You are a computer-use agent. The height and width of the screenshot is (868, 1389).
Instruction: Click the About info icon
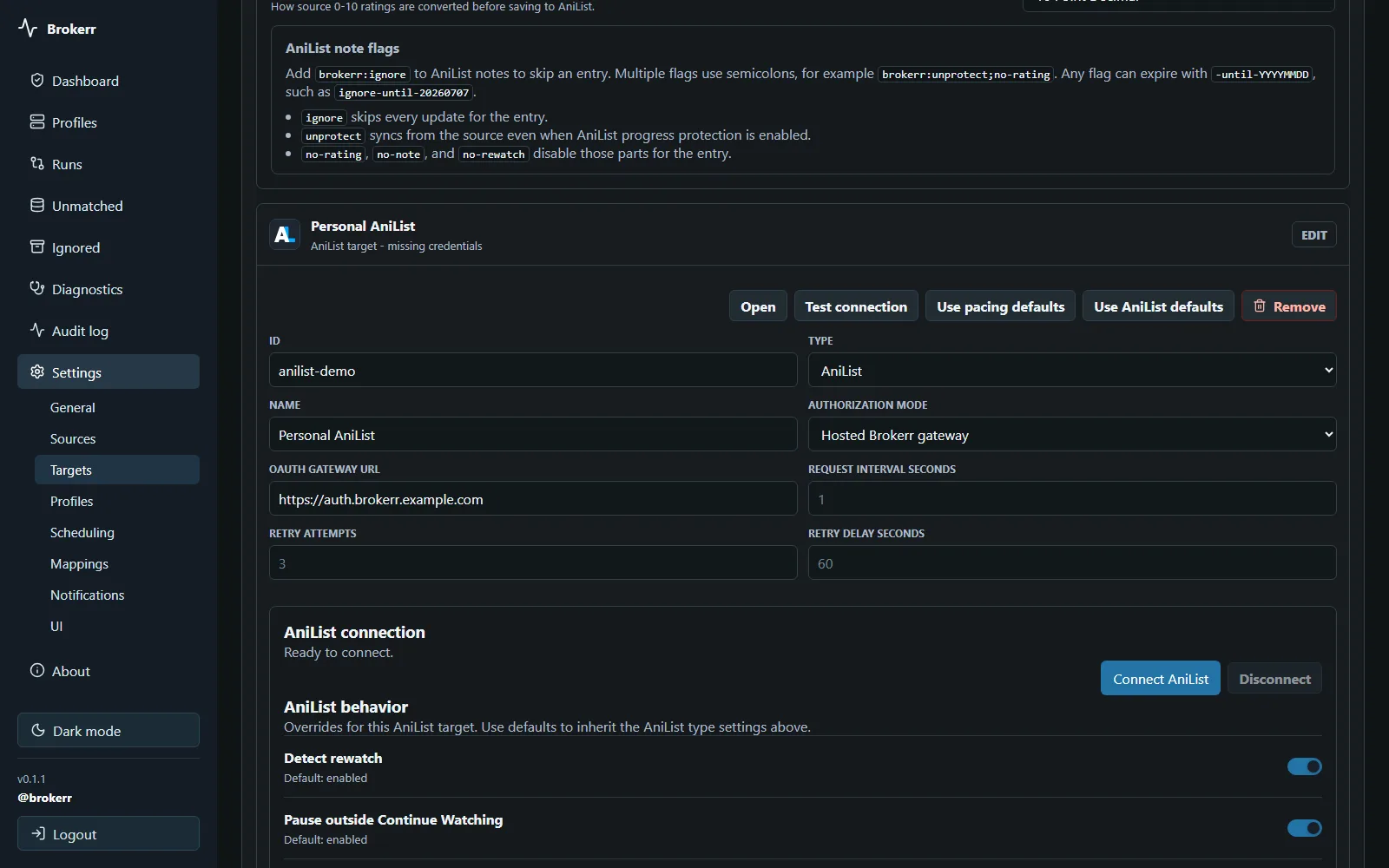pos(37,670)
